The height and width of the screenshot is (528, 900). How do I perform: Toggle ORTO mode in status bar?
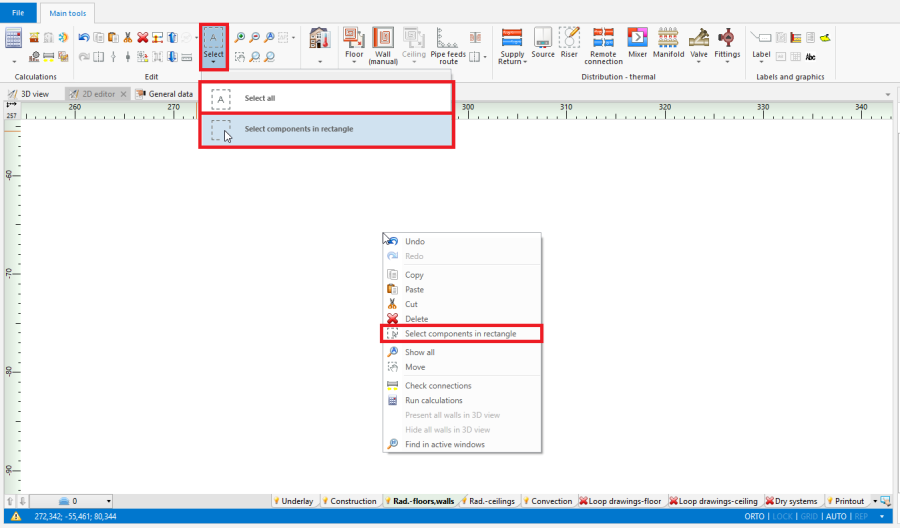[x=754, y=517]
